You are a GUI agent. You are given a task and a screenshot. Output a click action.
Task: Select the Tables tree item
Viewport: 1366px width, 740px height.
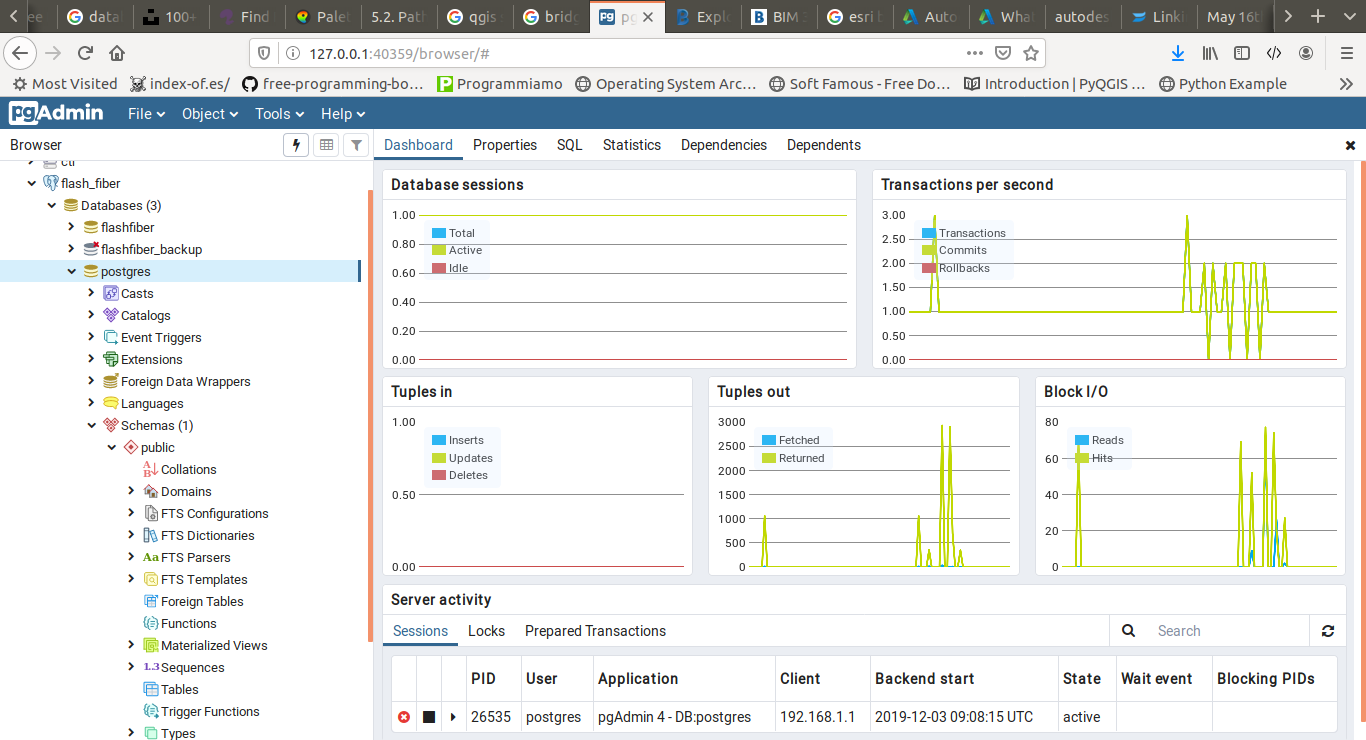tap(179, 689)
